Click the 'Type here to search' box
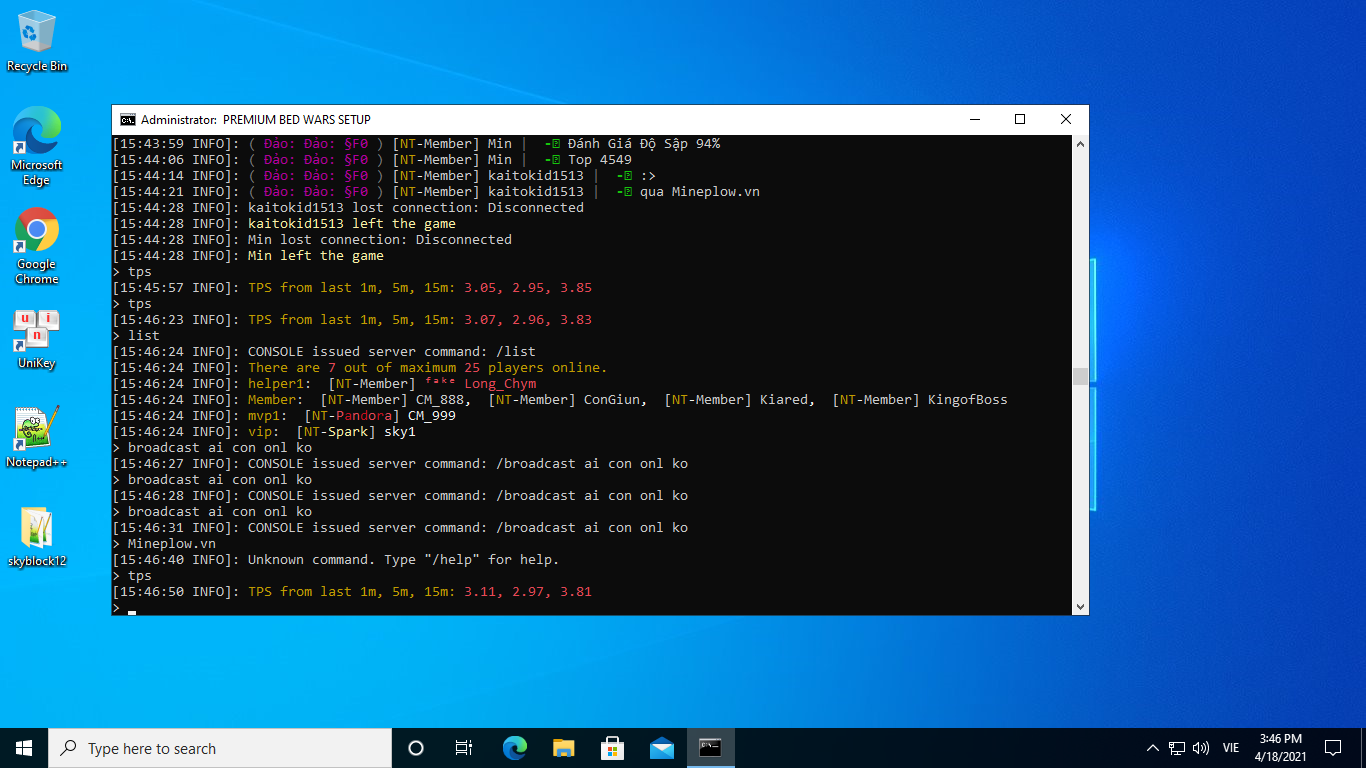 [x=220, y=748]
